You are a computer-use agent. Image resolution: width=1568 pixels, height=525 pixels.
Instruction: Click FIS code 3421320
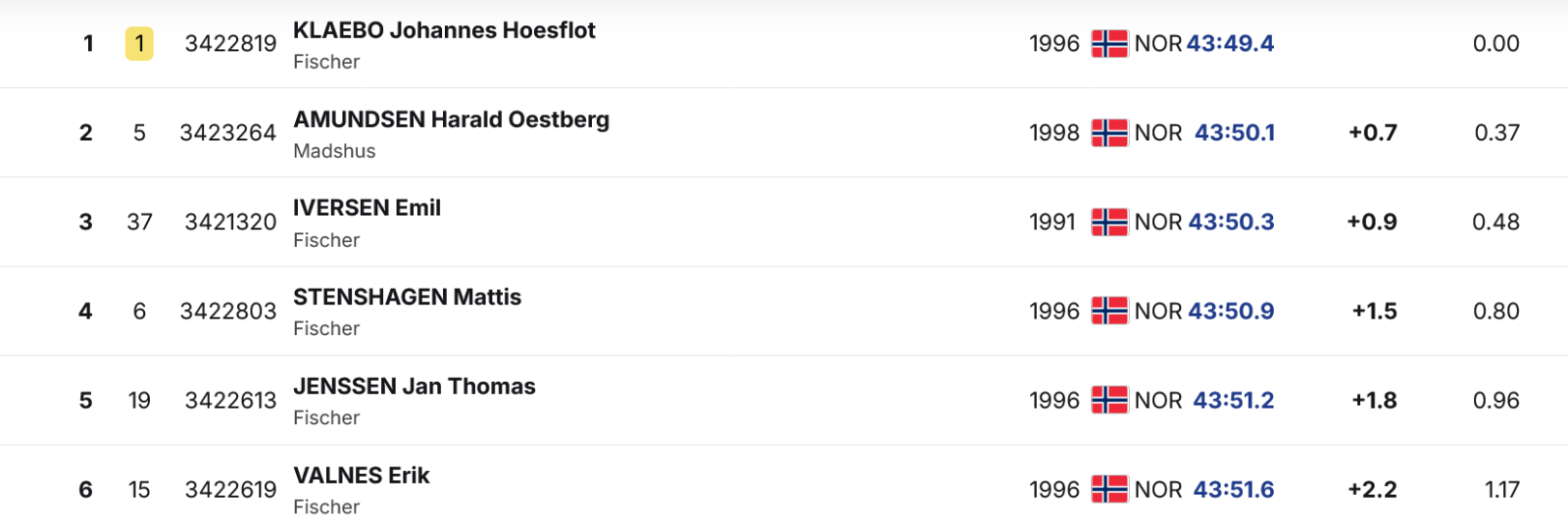pos(230,222)
